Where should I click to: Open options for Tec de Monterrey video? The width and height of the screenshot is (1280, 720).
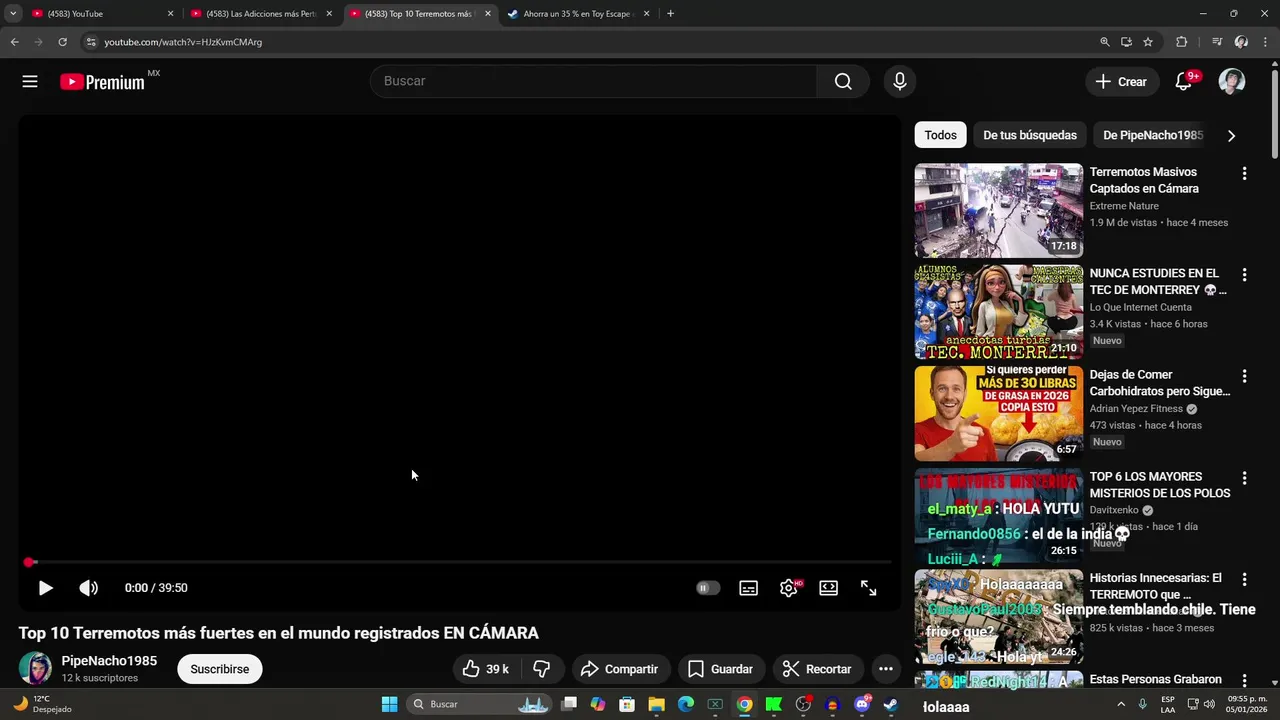[x=1244, y=275]
